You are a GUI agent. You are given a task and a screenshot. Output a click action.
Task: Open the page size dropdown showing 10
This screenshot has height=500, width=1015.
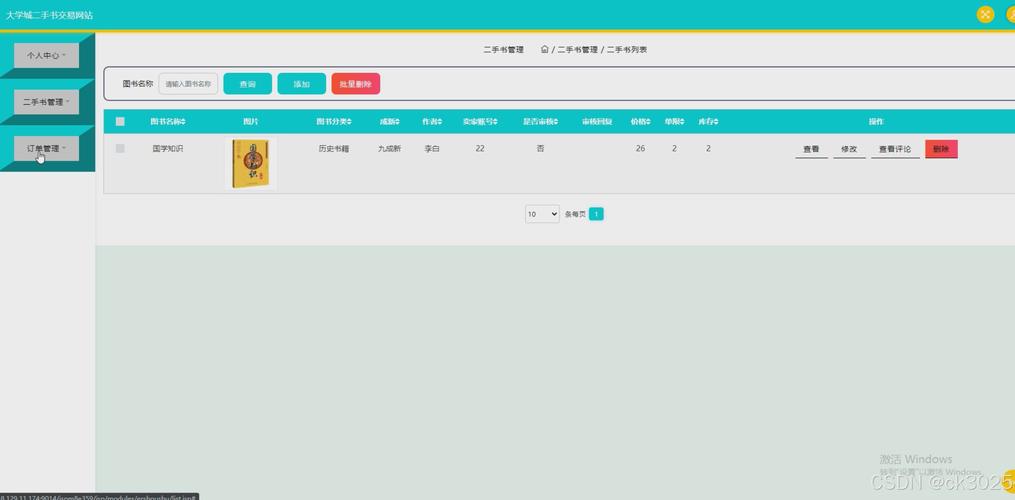pyautogui.click(x=542, y=214)
